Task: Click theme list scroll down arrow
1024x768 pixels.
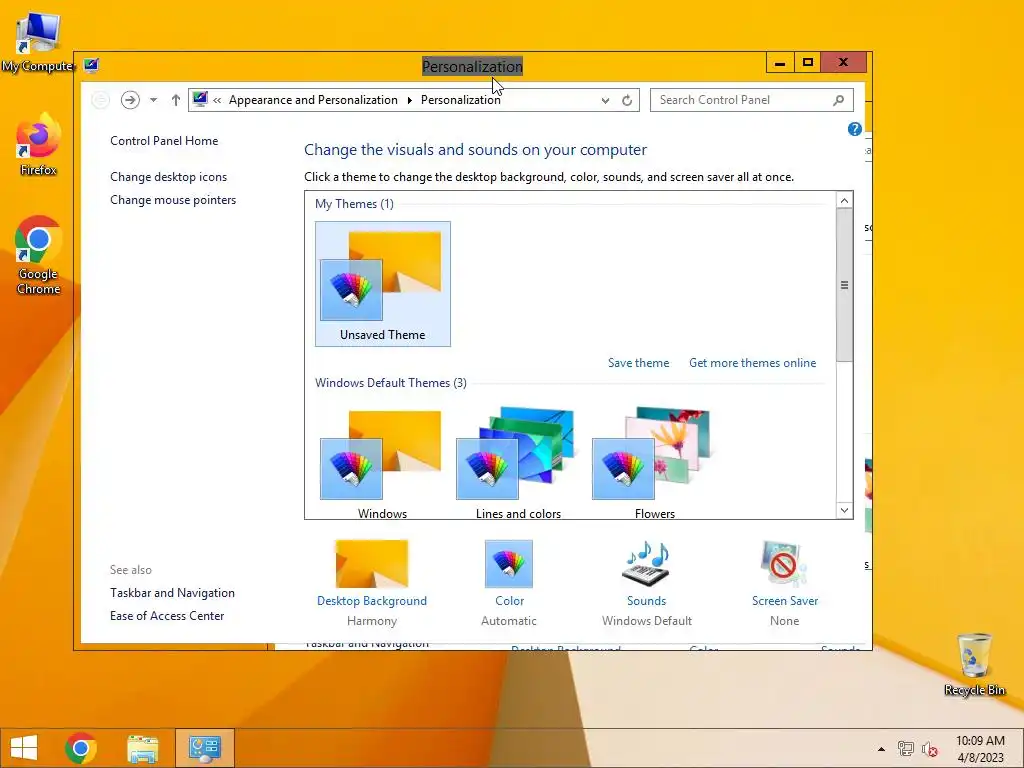Action: (x=844, y=510)
